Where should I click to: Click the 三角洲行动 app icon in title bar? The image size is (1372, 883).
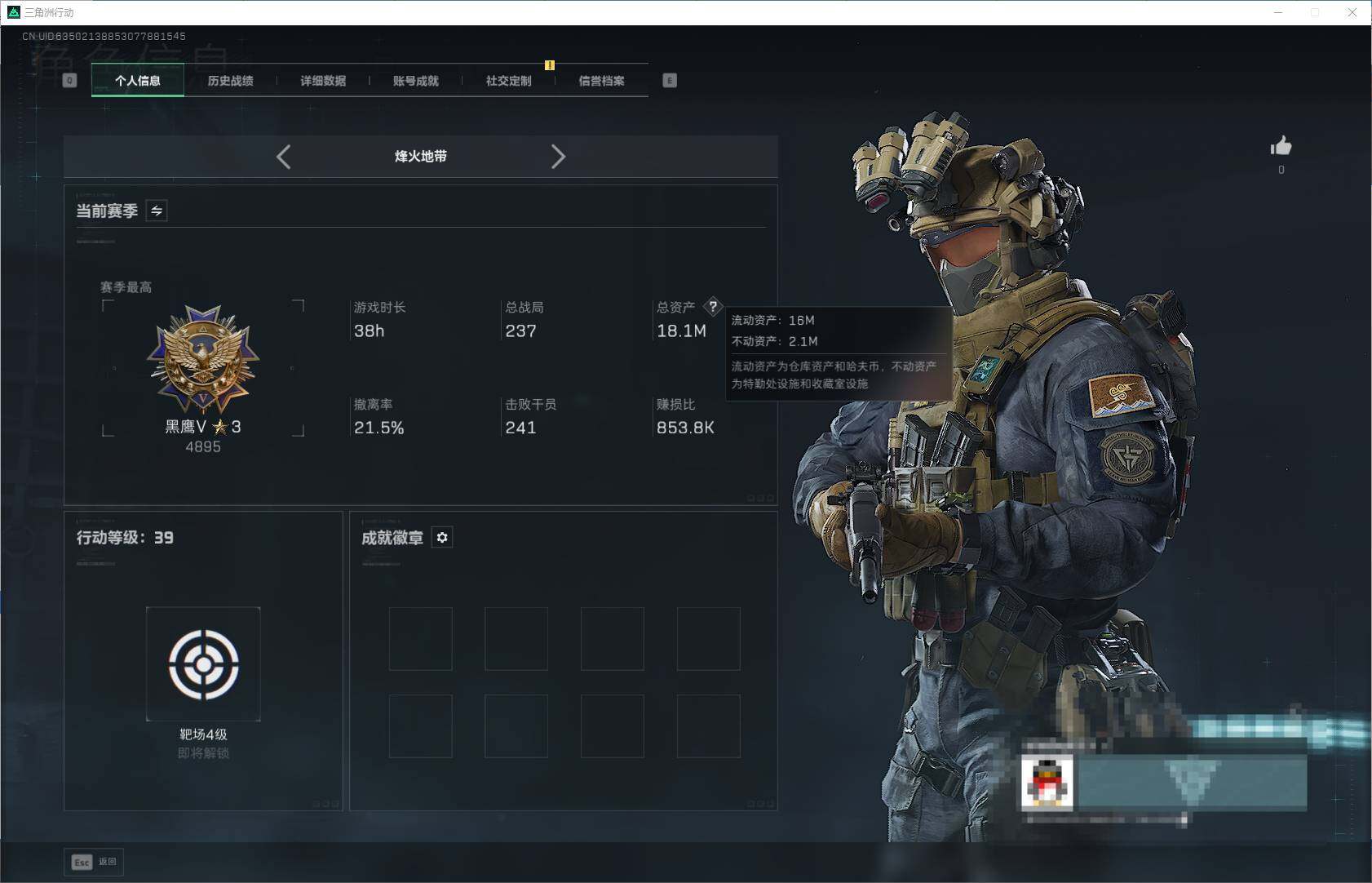13,12
